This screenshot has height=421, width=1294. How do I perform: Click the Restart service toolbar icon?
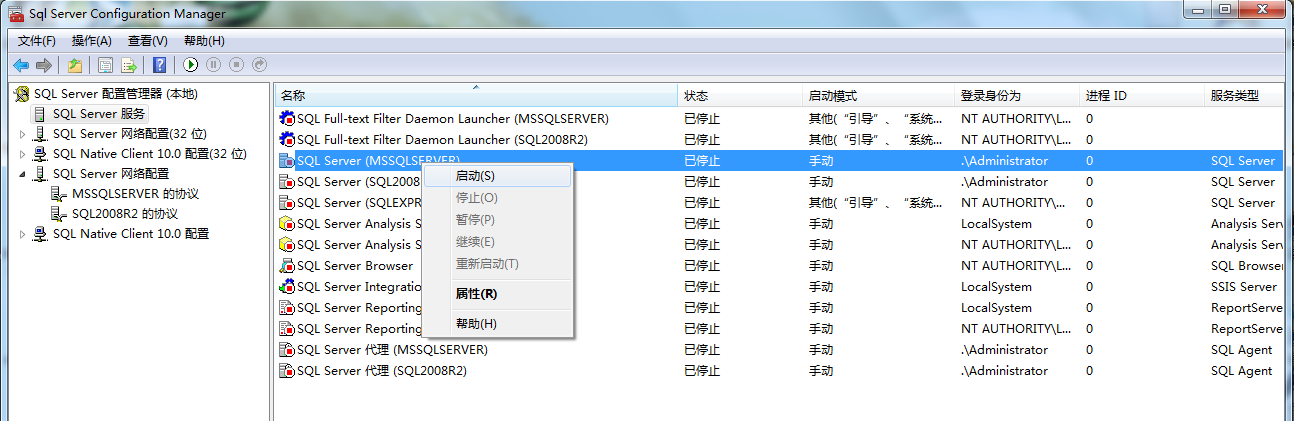(259, 65)
